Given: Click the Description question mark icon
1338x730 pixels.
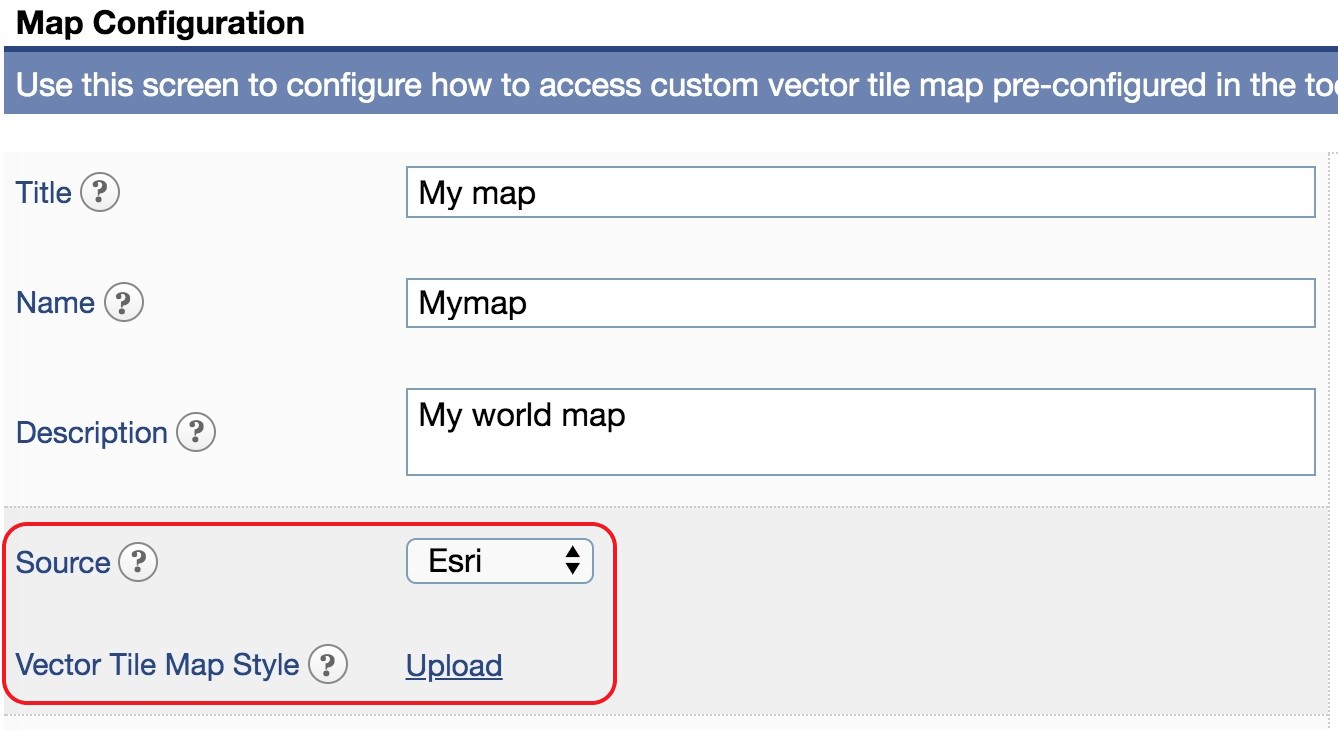Looking at the screenshot, I should tap(195, 432).
